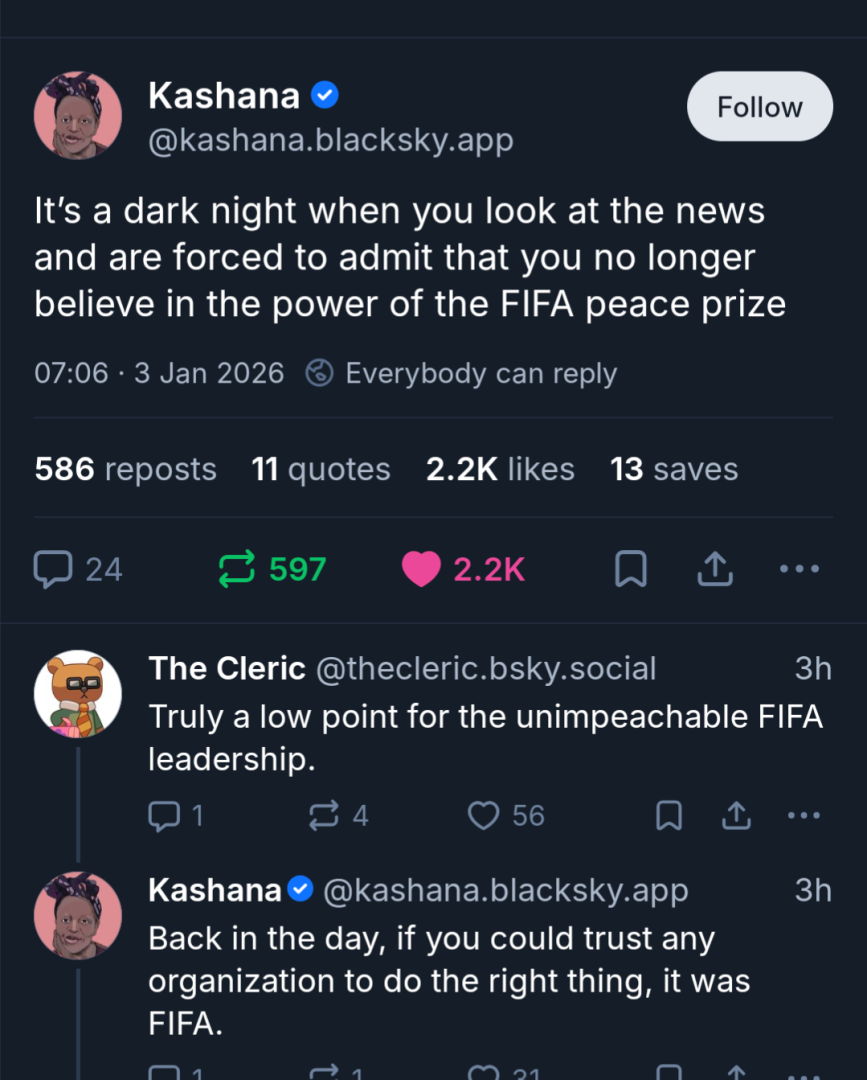The image size is (867, 1080).
Task: View the 2.2K likes list
Action: click(x=500, y=469)
